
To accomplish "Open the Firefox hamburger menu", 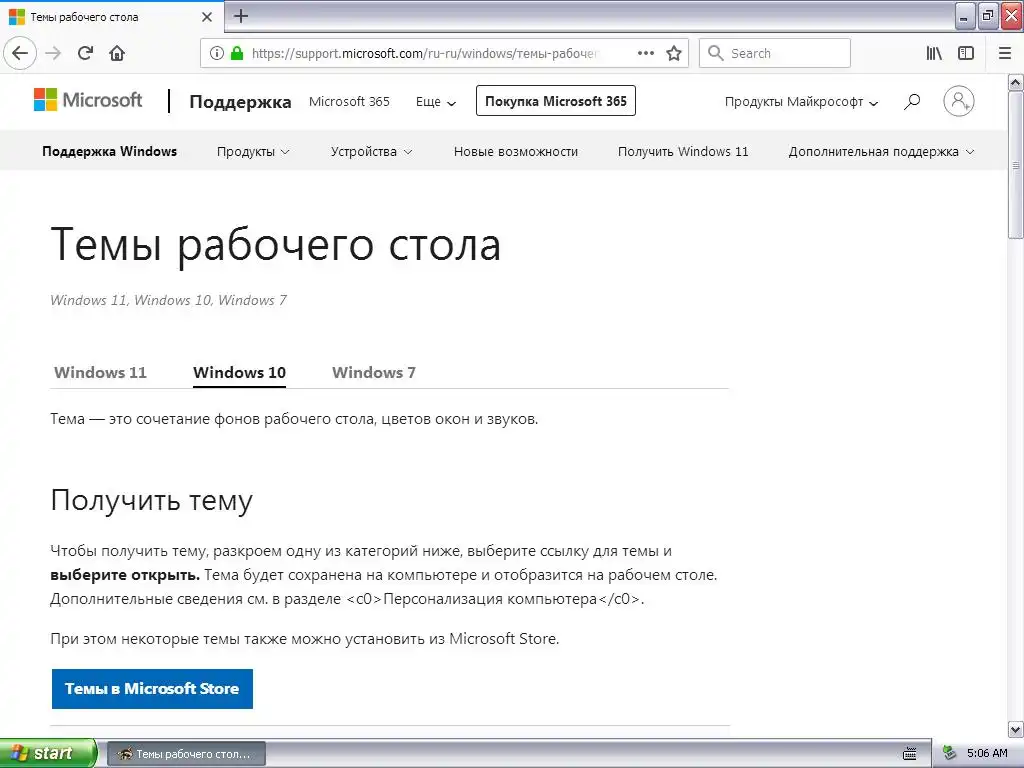I will [1005, 53].
